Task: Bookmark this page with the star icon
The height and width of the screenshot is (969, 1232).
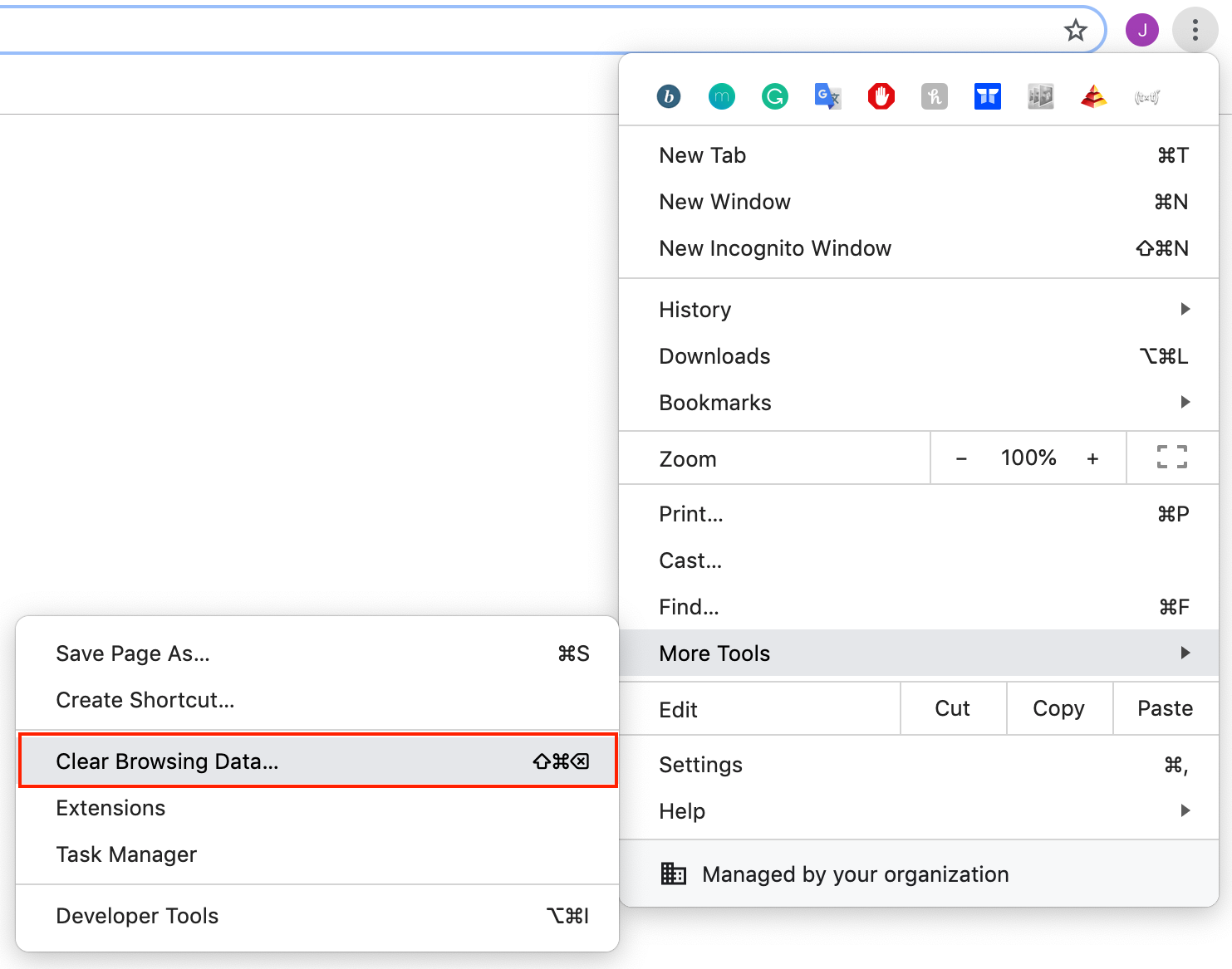Action: pos(1076,31)
